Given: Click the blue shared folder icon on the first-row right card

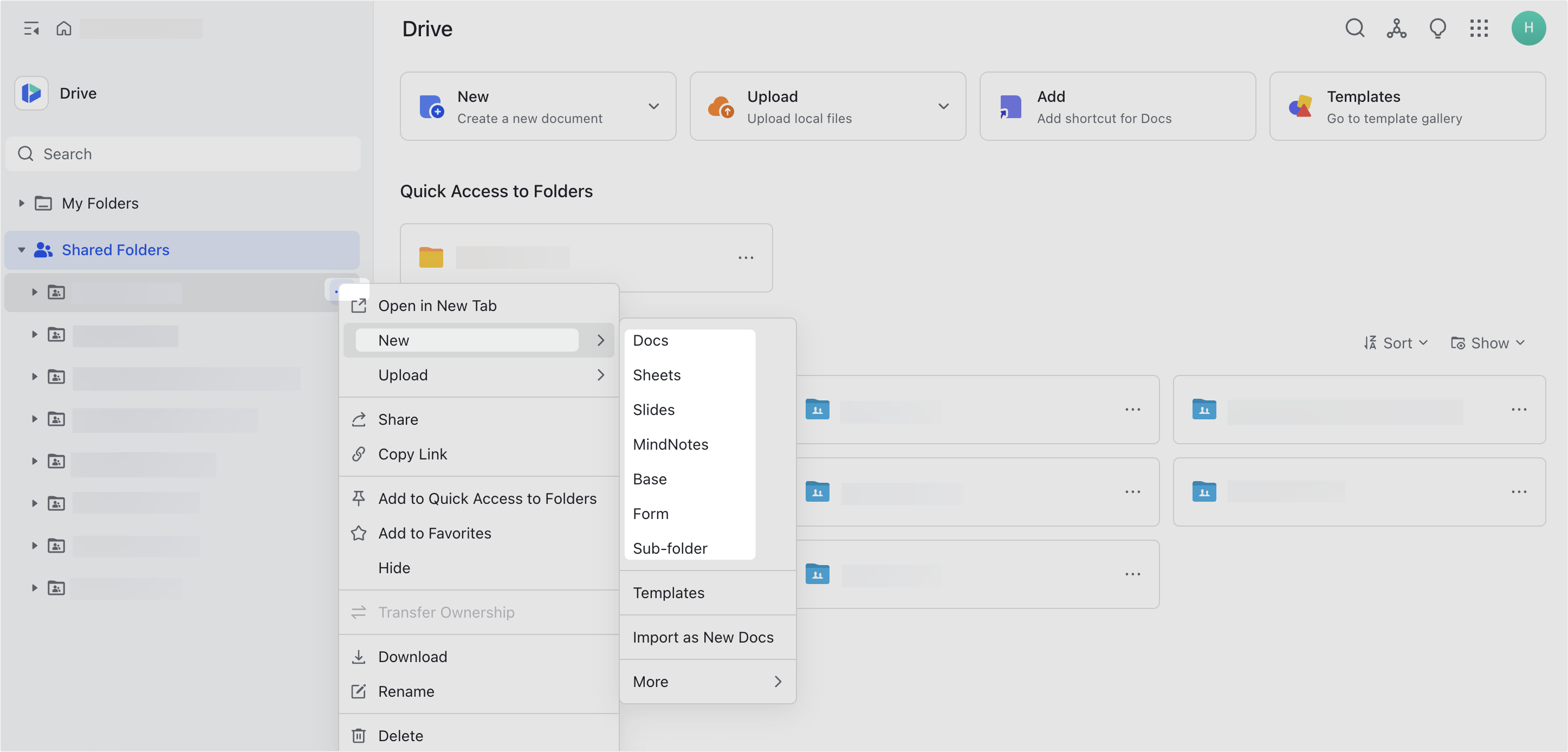Looking at the screenshot, I should [1204, 409].
